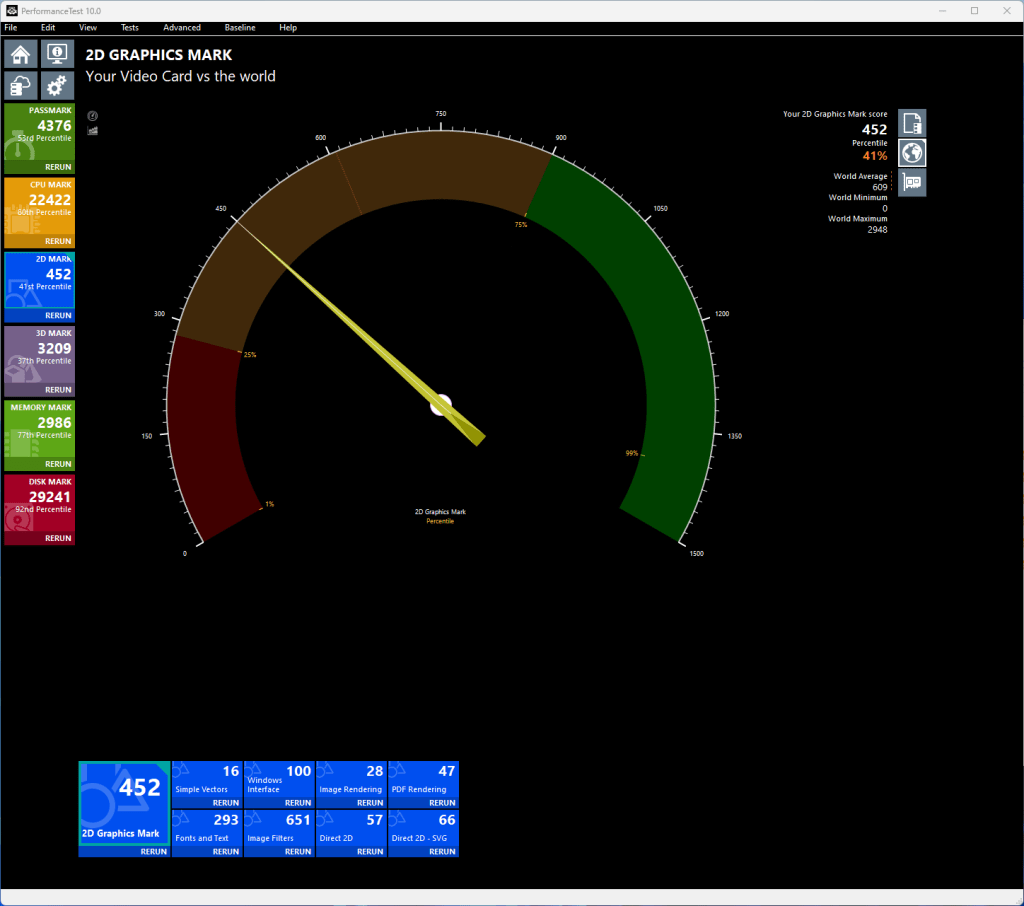Open the Baseline menu

pos(240,27)
